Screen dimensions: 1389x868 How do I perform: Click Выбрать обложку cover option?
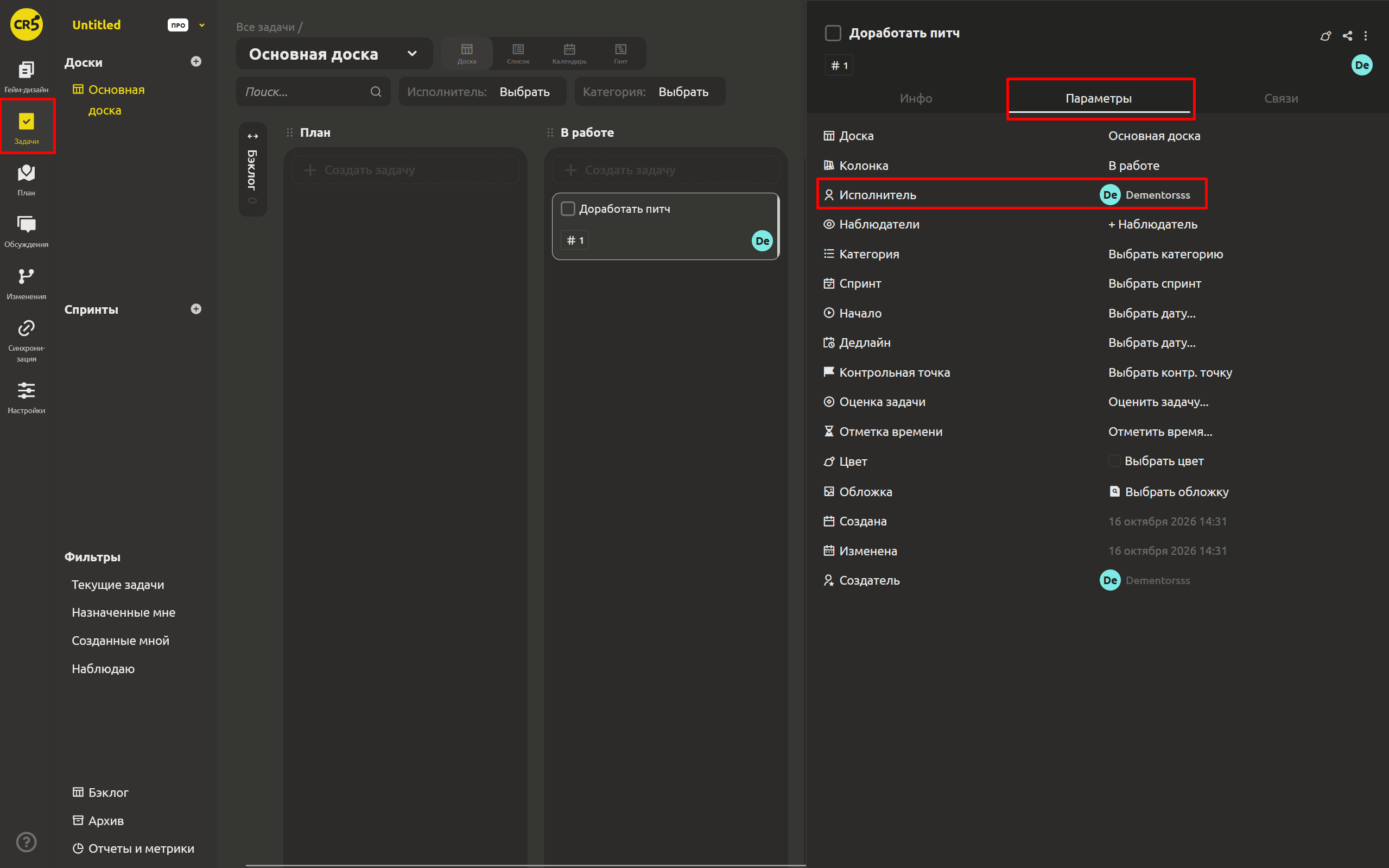click(1169, 491)
